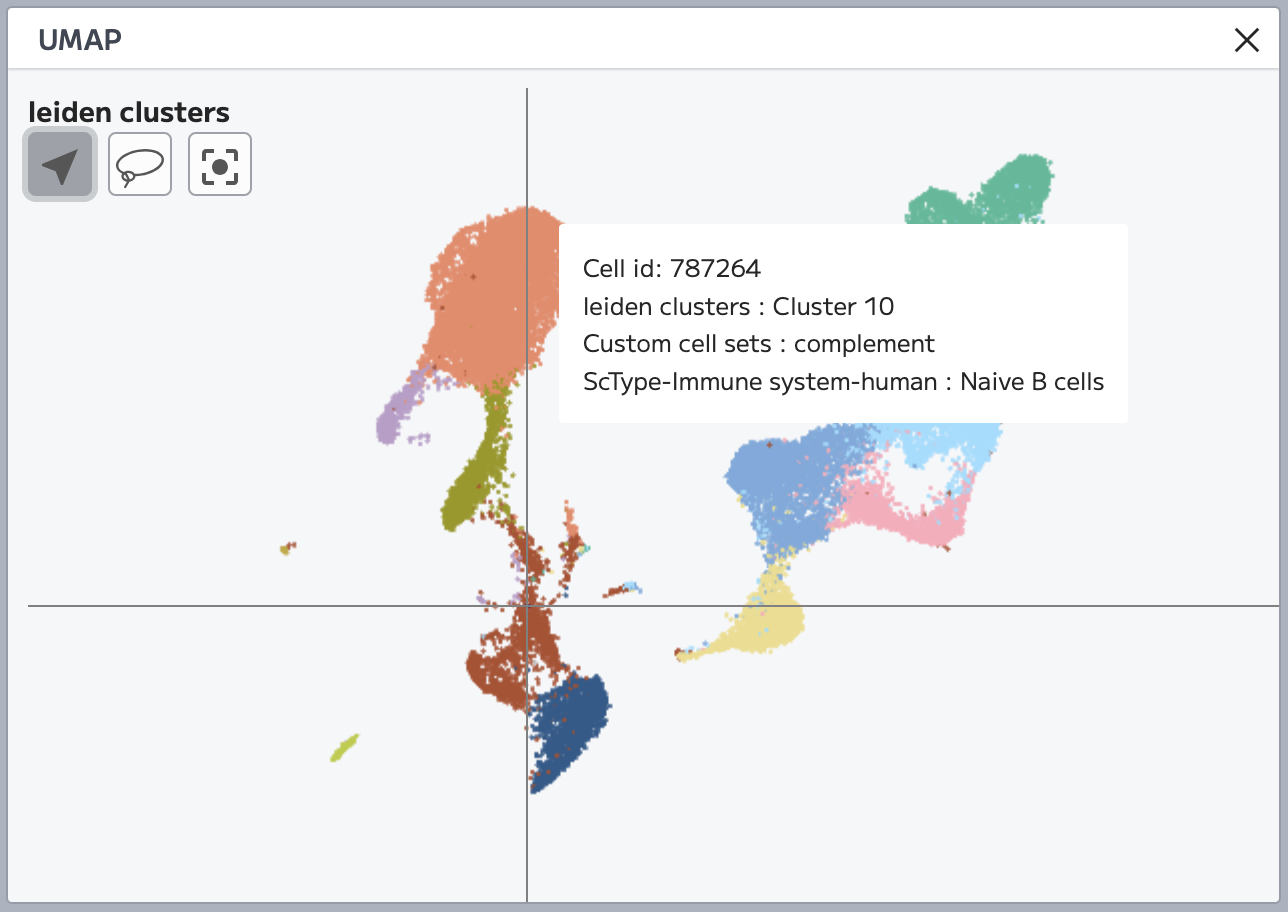Click the Cell id 787264 tooltip line
1288x912 pixels.
[671, 268]
